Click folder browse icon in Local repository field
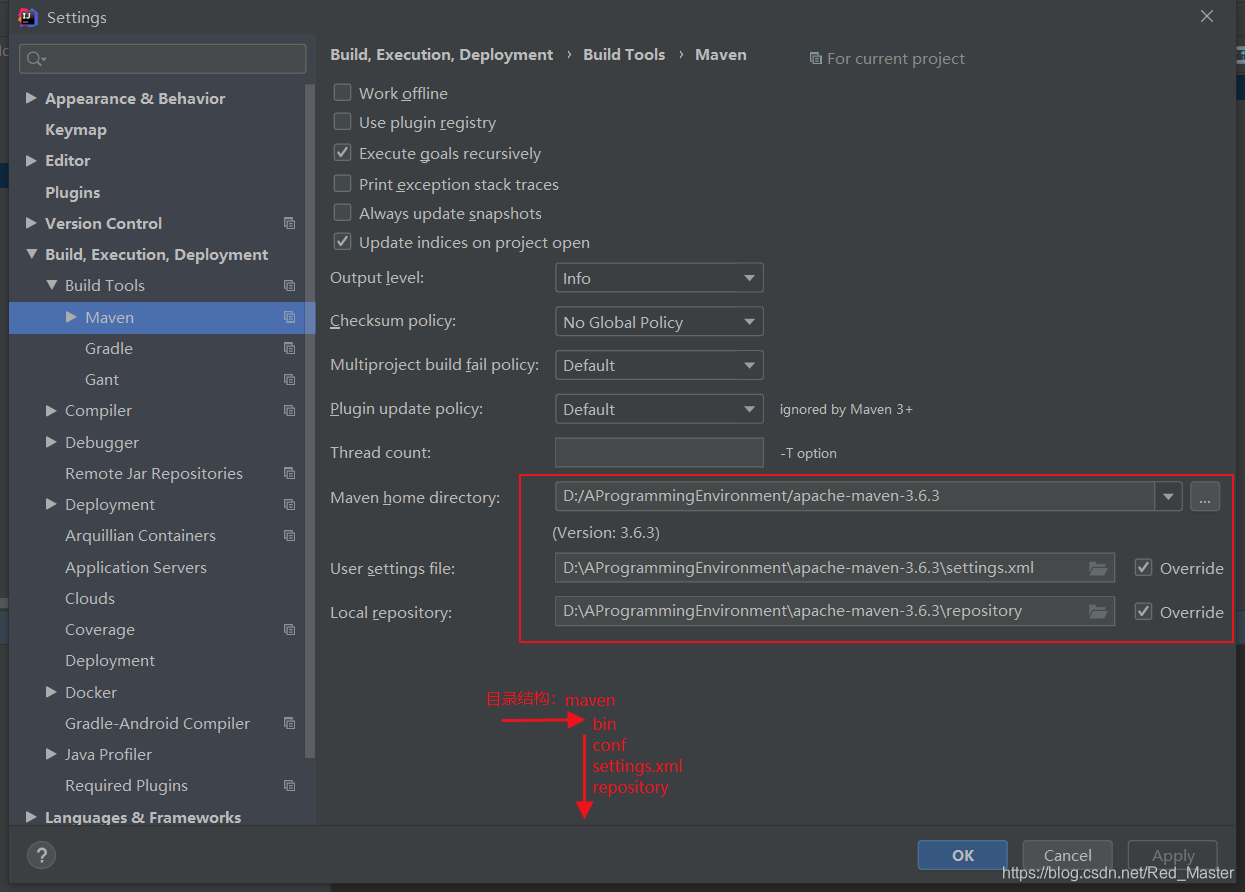This screenshot has width=1245, height=892. (x=1098, y=611)
